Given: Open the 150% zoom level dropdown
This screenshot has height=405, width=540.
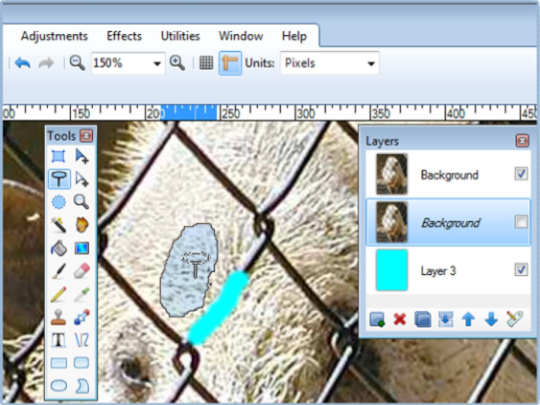Looking at the screenshot, I should [157, 64].
